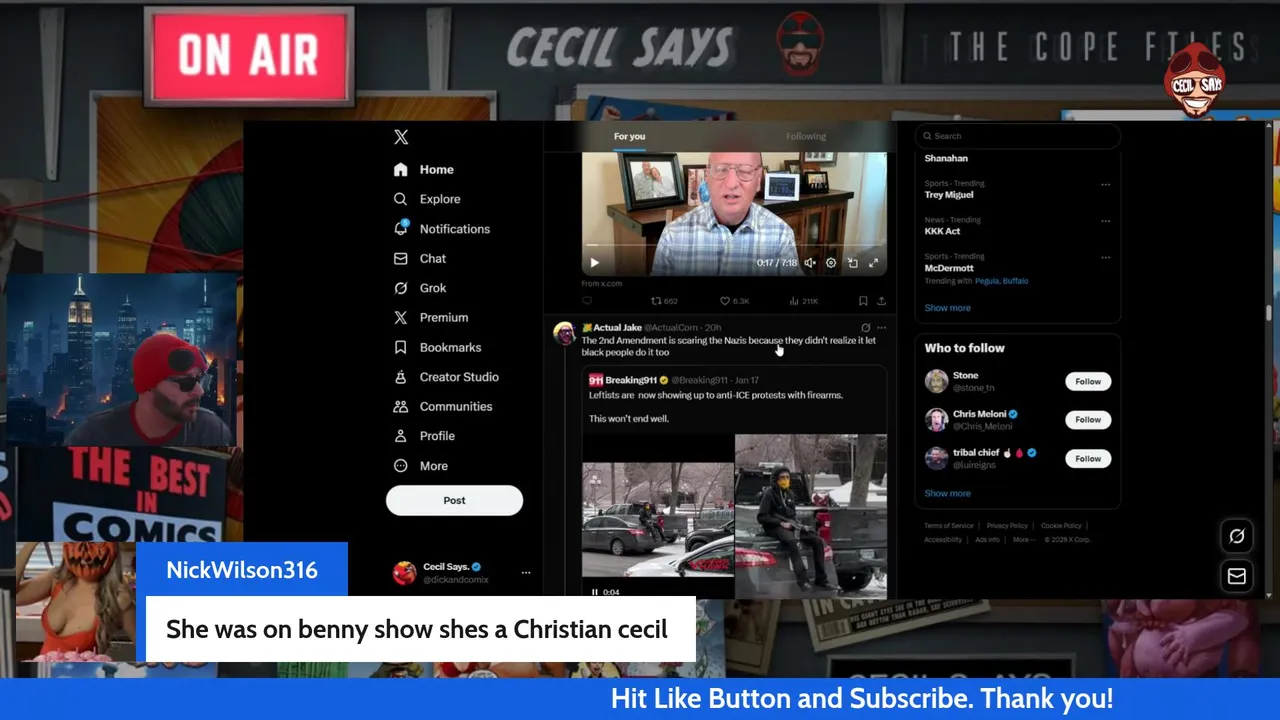Open more options for KKK Act trend
The image size is (1280, 720).
point(1105,221)
